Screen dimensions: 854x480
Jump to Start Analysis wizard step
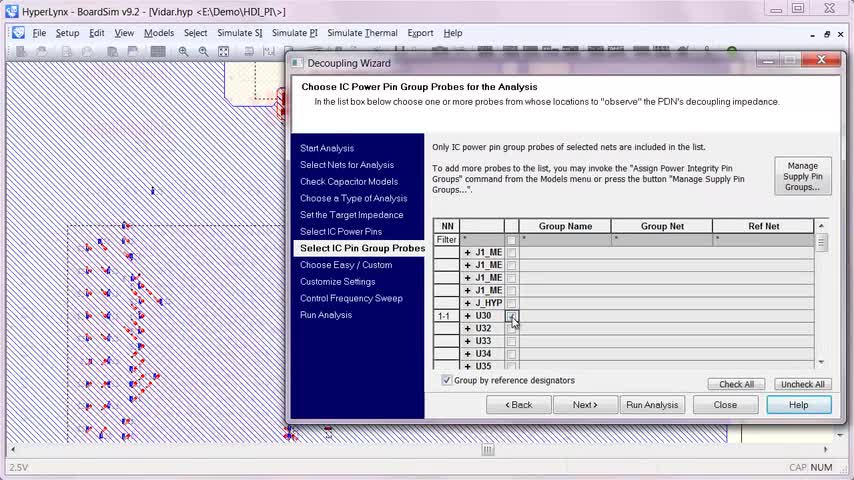[x=327, y=148]
